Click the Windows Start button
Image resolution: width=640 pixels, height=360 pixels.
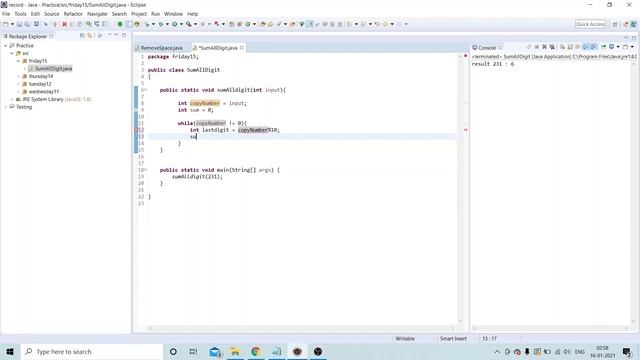(x=10, y=351)
